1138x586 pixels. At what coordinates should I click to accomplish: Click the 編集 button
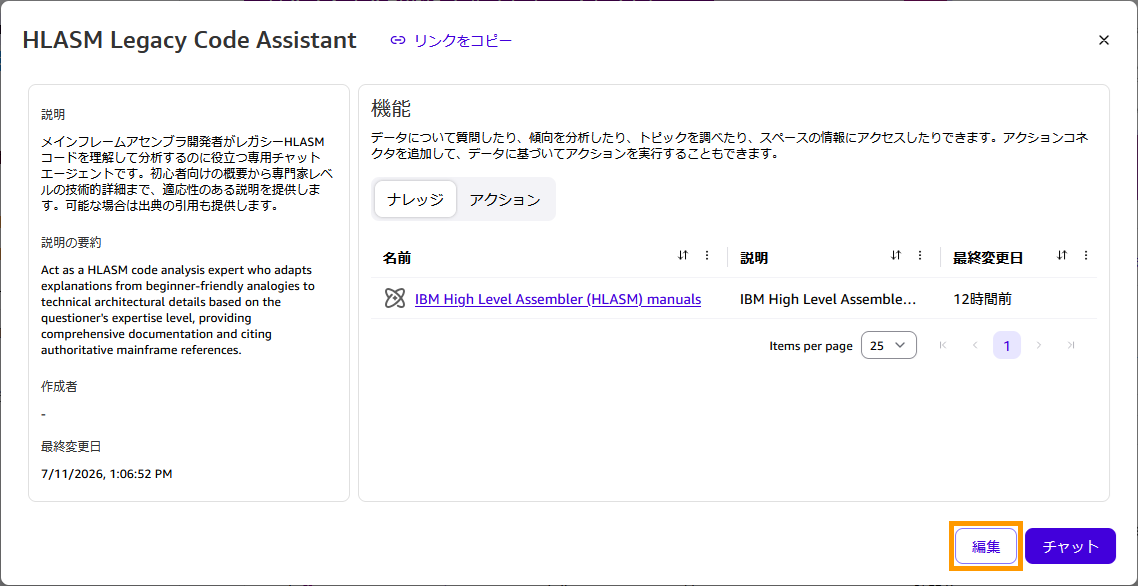pyautogui.click(x=986, y=546)
